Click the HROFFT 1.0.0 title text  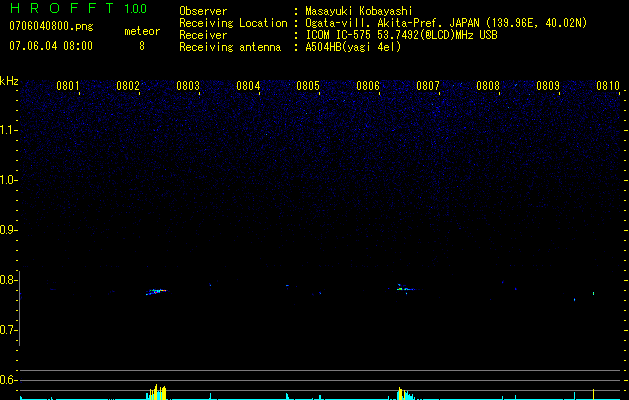(x=78, y=8)
